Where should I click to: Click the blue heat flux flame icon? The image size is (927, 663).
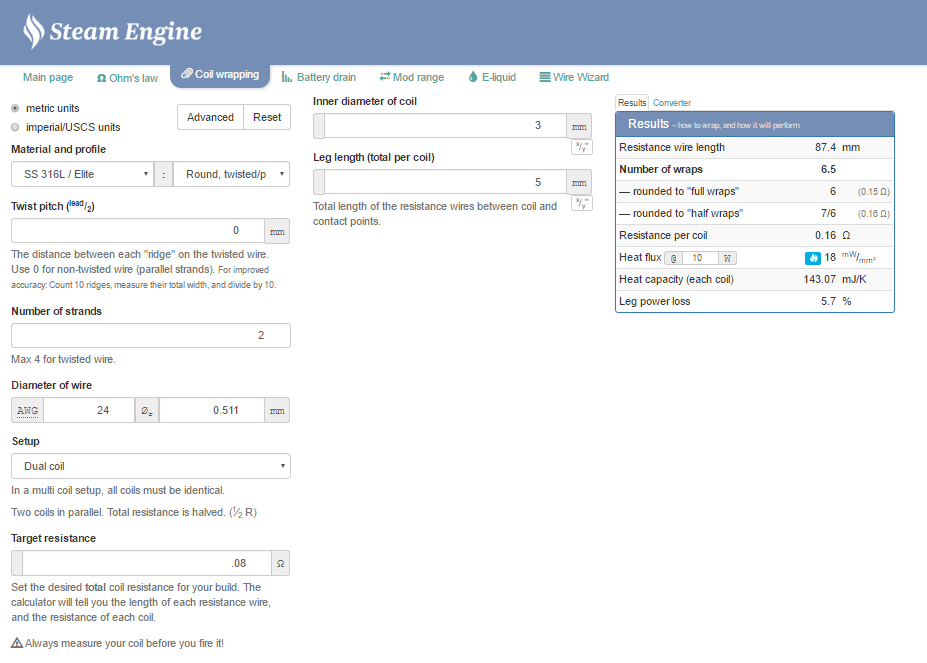[x=812, y=258]
